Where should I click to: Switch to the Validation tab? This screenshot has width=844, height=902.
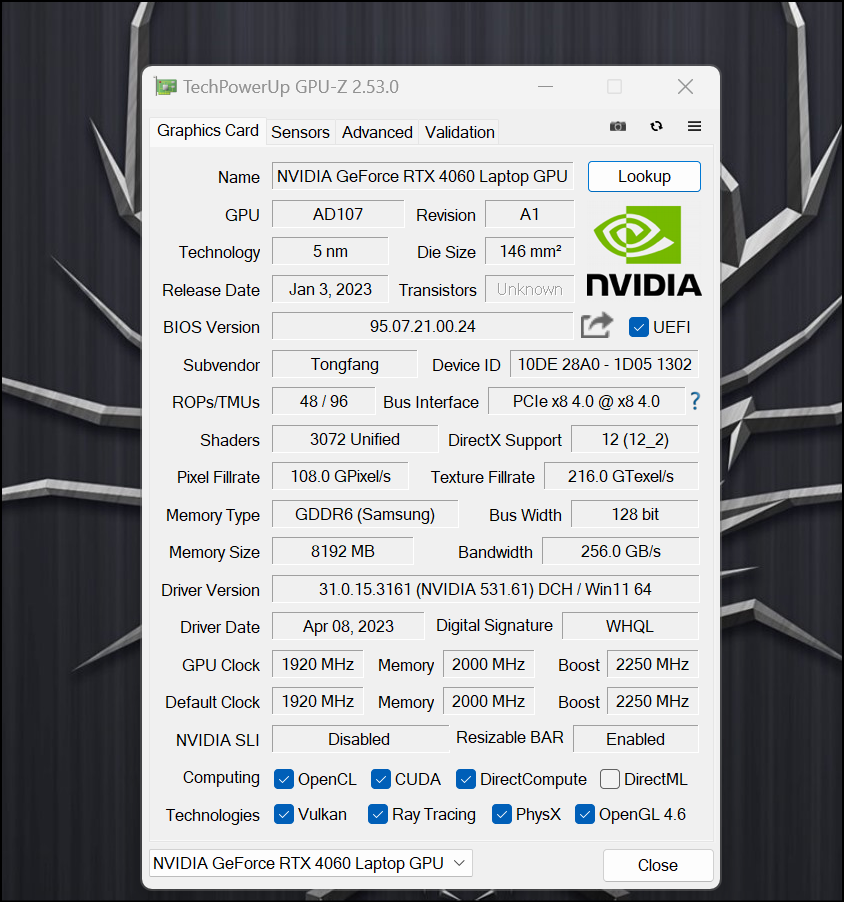pos(459,132)
